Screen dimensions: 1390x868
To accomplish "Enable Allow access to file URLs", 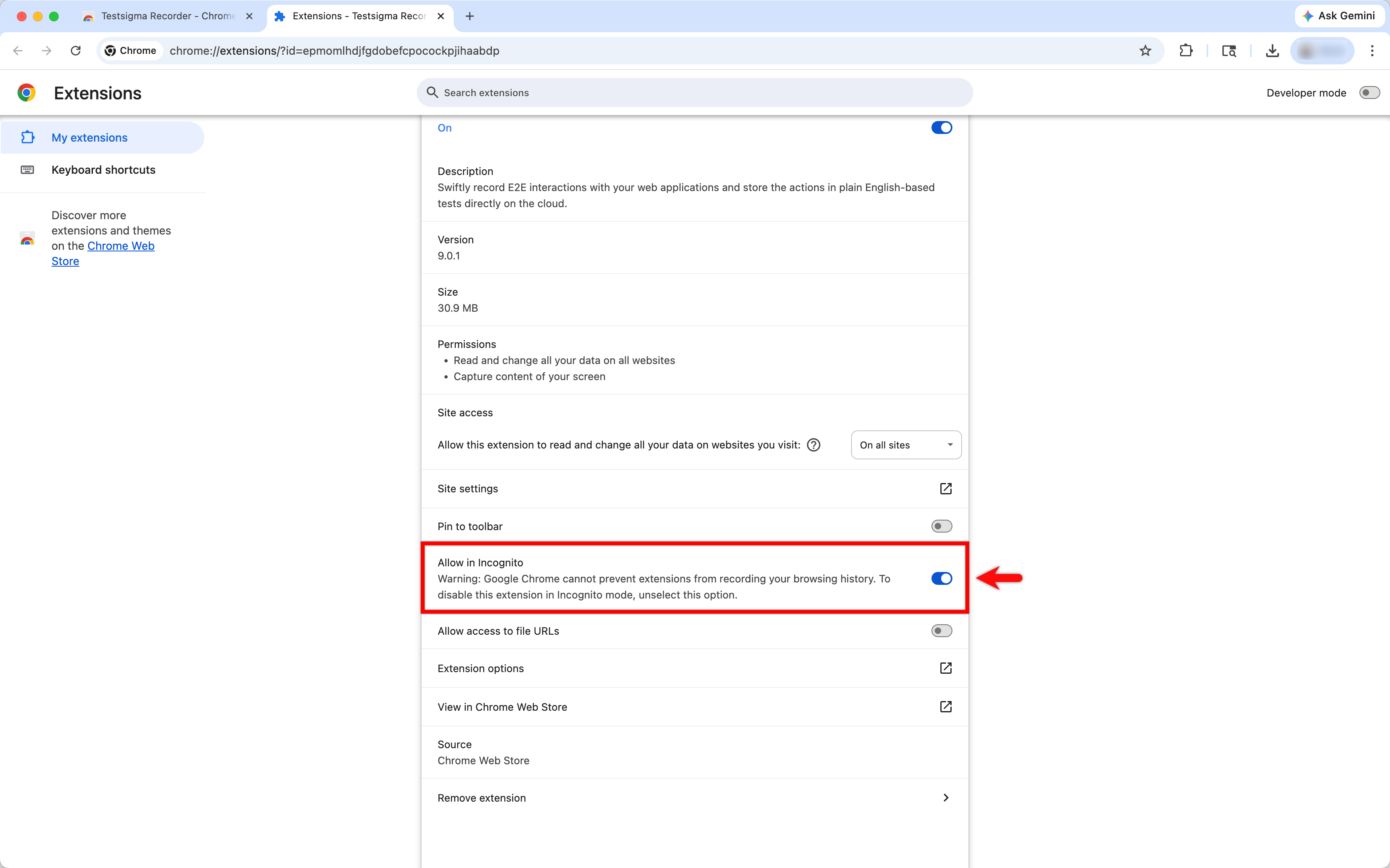I will pyautogui.click(x=941, y=631).
